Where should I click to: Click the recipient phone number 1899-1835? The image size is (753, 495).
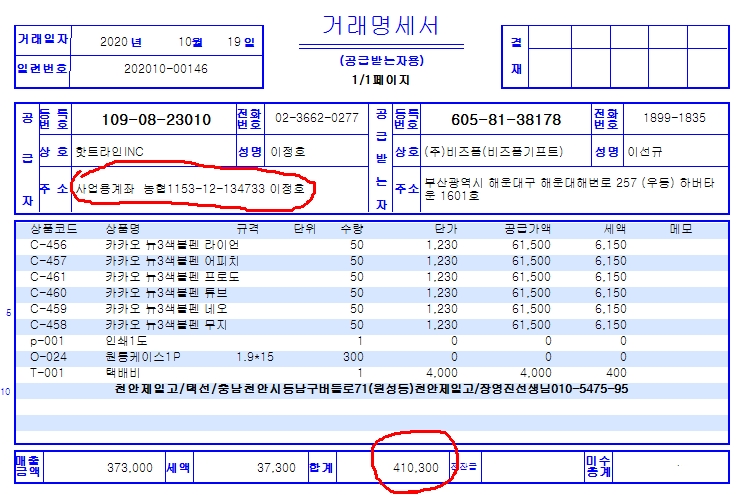coord(671,118)
